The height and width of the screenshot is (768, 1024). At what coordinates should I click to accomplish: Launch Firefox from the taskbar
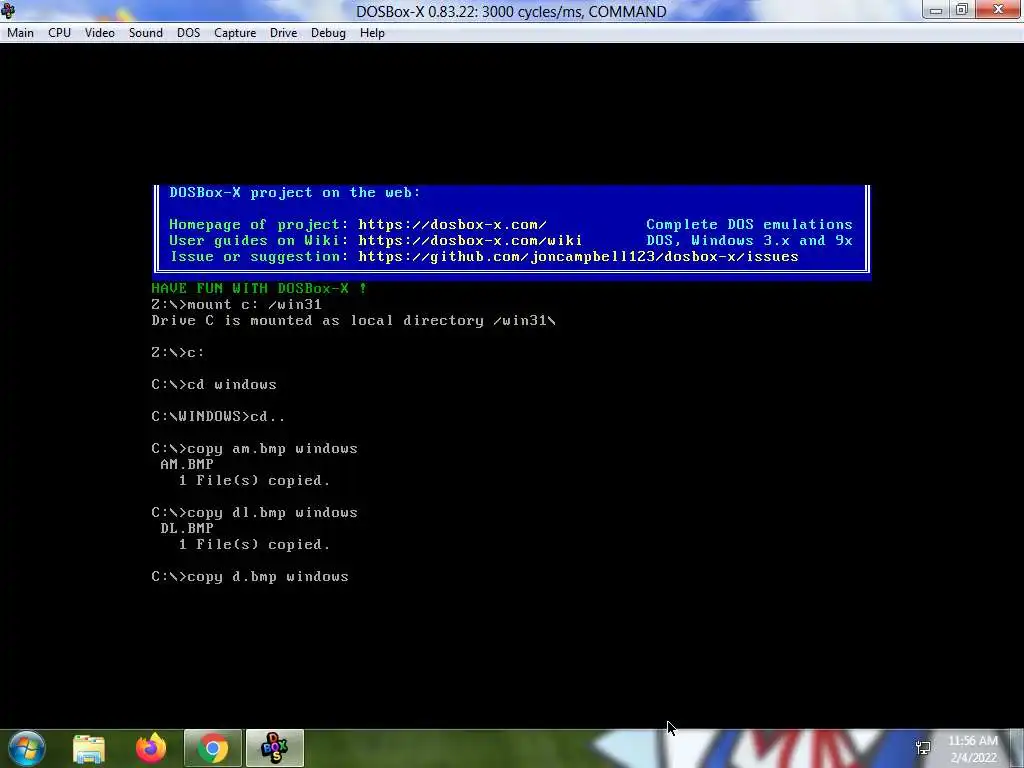pyautogui.click(x=151, y=748)
